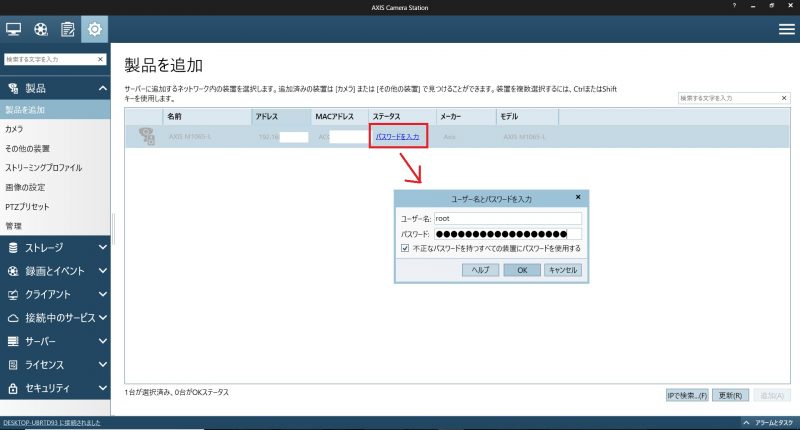
Task: Toggle use password for all devices checkbox
Action: pos(405,248)
